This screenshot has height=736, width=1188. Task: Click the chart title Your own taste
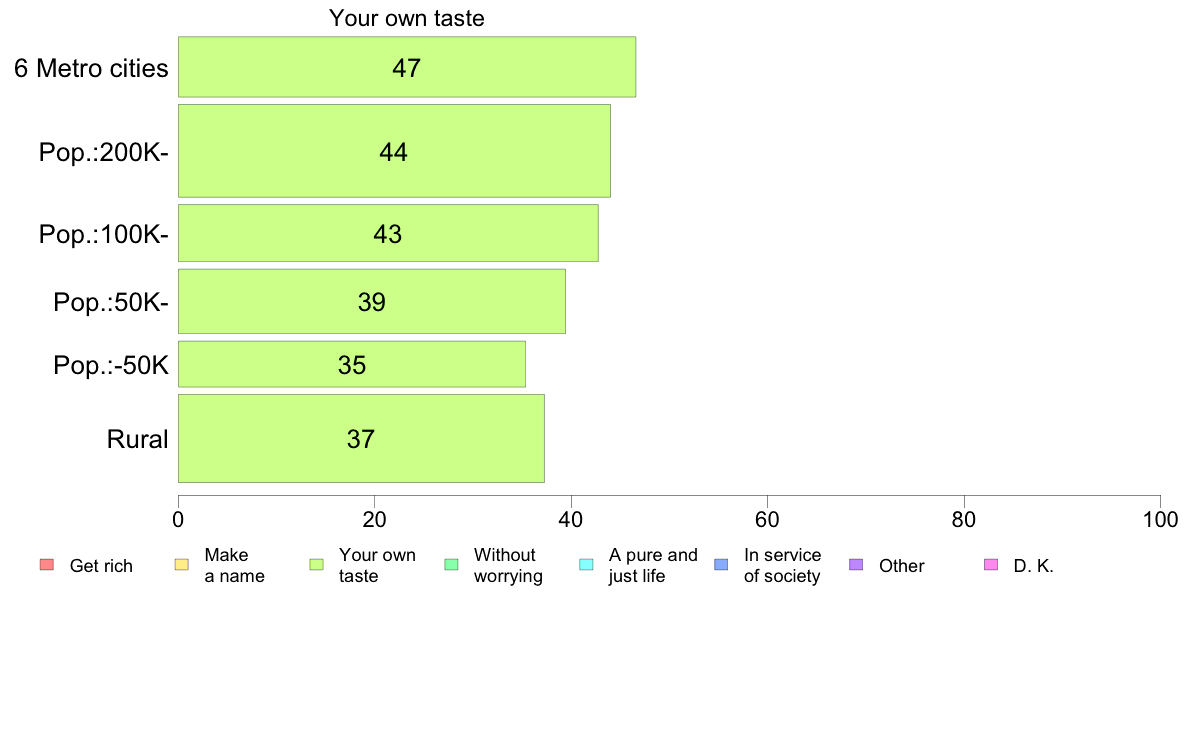(x=407, y=18)
